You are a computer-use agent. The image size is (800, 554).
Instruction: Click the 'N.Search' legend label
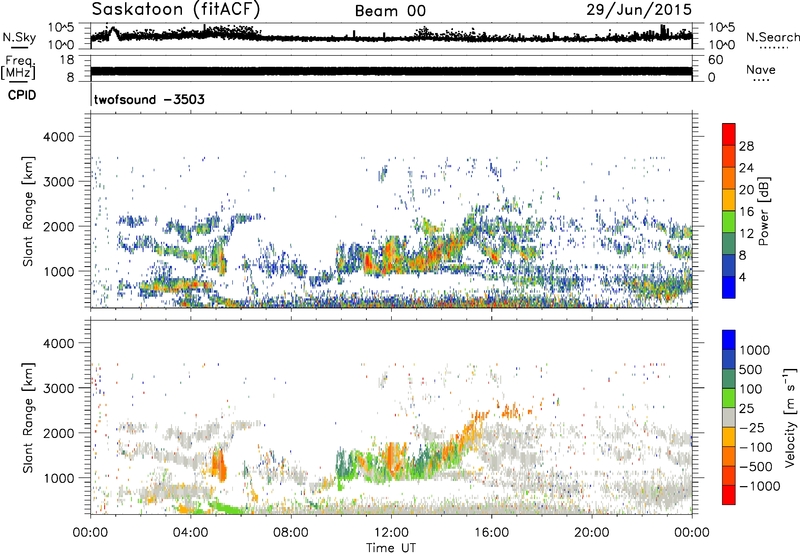click(x=773, y=37)
